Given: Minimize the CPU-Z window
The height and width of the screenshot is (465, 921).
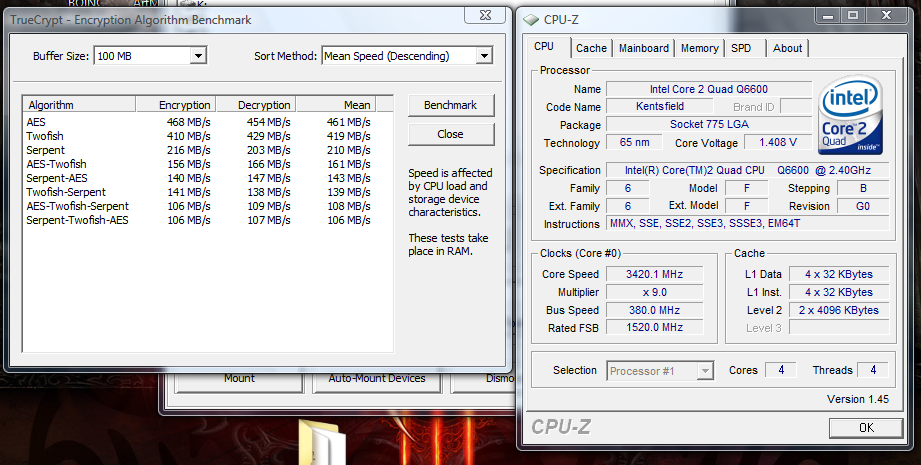Looking at the screenshot, I should click(x=829, y=16).
